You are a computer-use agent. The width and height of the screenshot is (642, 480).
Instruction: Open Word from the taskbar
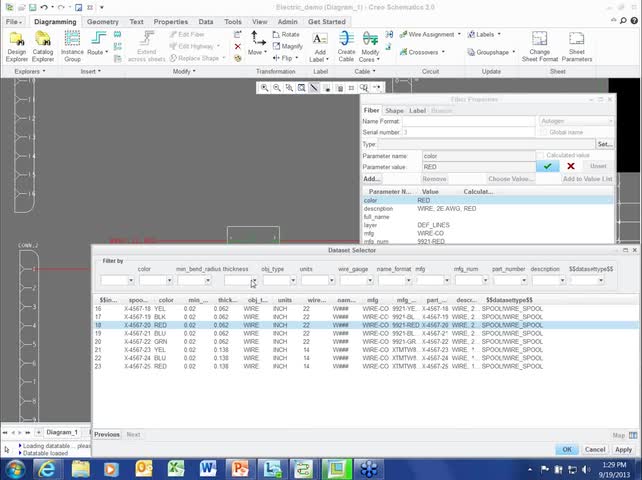[x=208, y=469]
